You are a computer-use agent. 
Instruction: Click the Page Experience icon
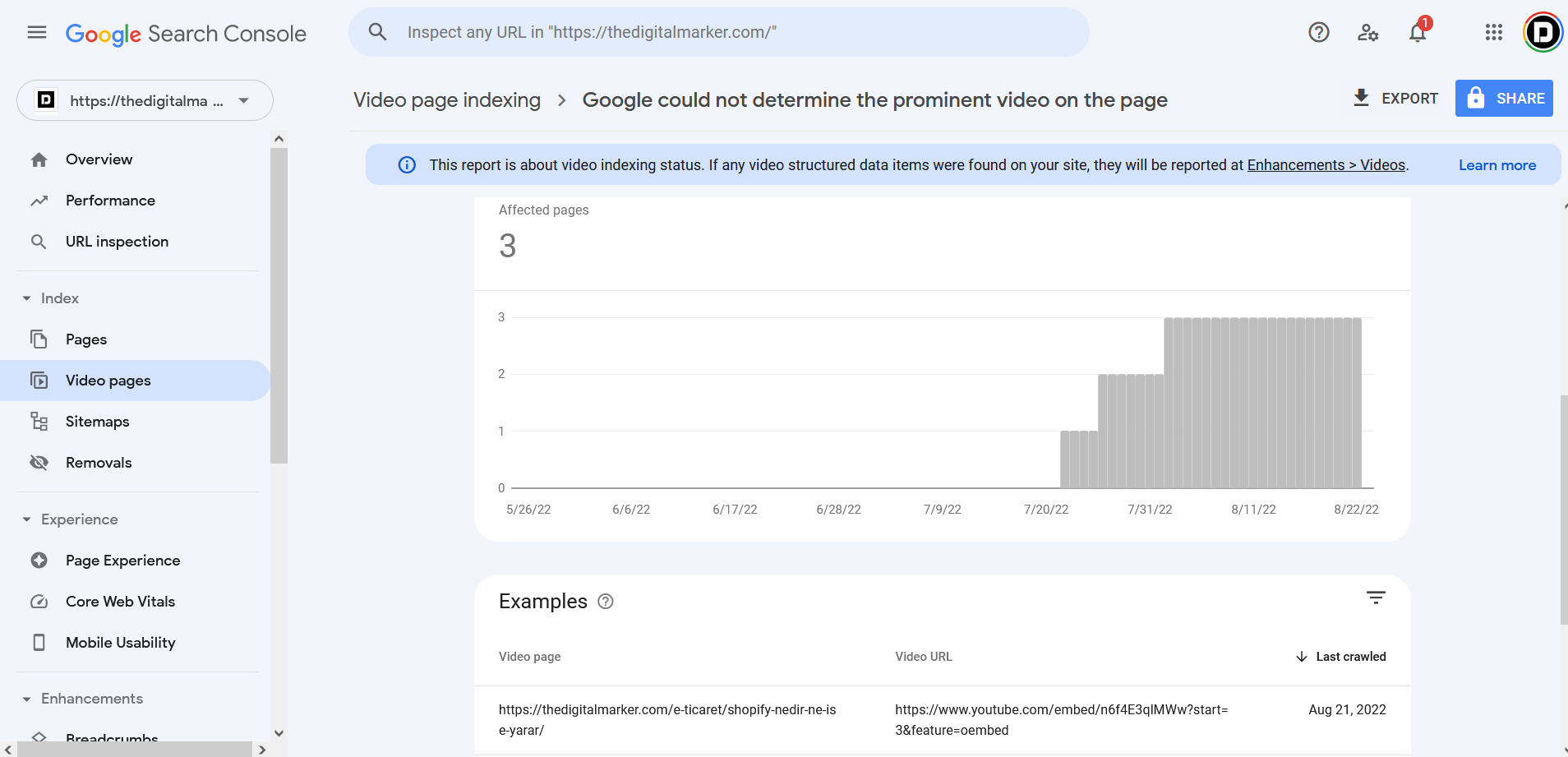point(39,561)
